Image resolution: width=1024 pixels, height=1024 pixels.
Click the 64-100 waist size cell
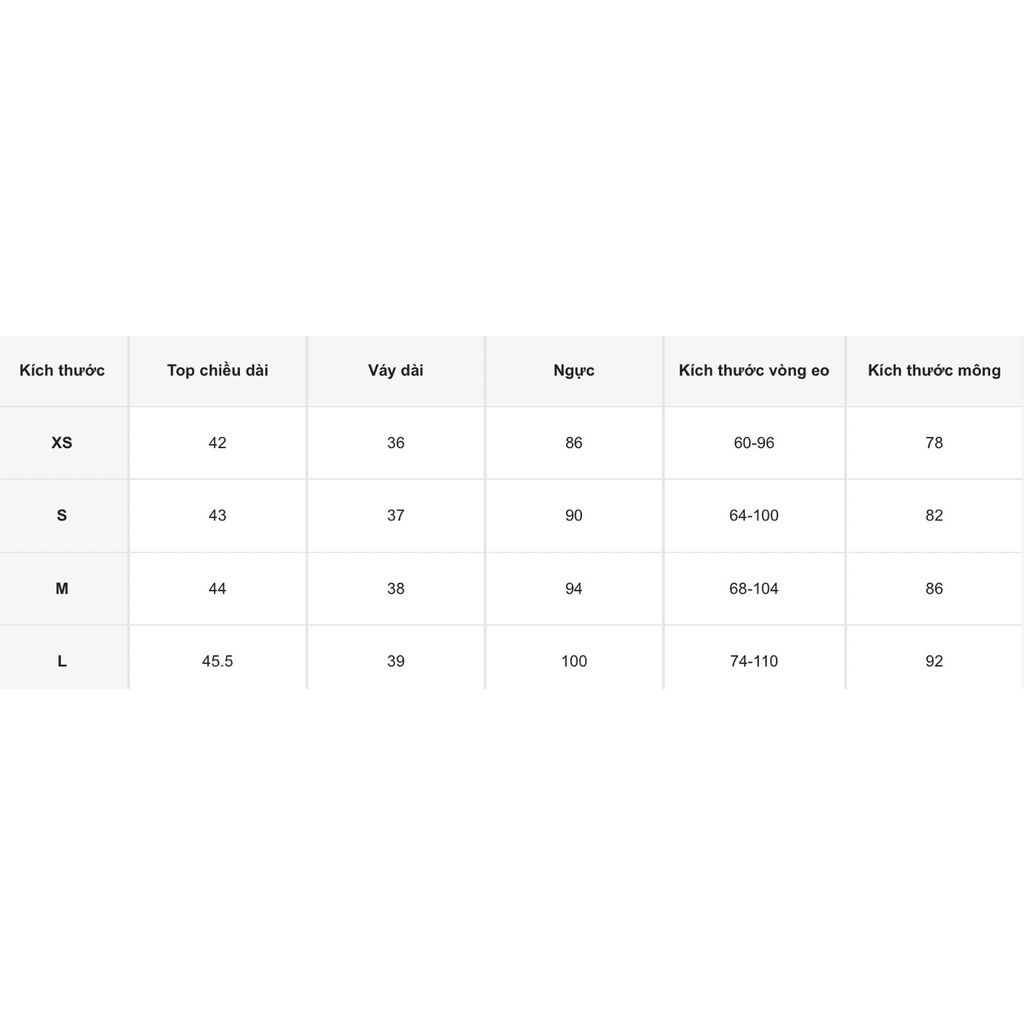click(x=754, y=516)
